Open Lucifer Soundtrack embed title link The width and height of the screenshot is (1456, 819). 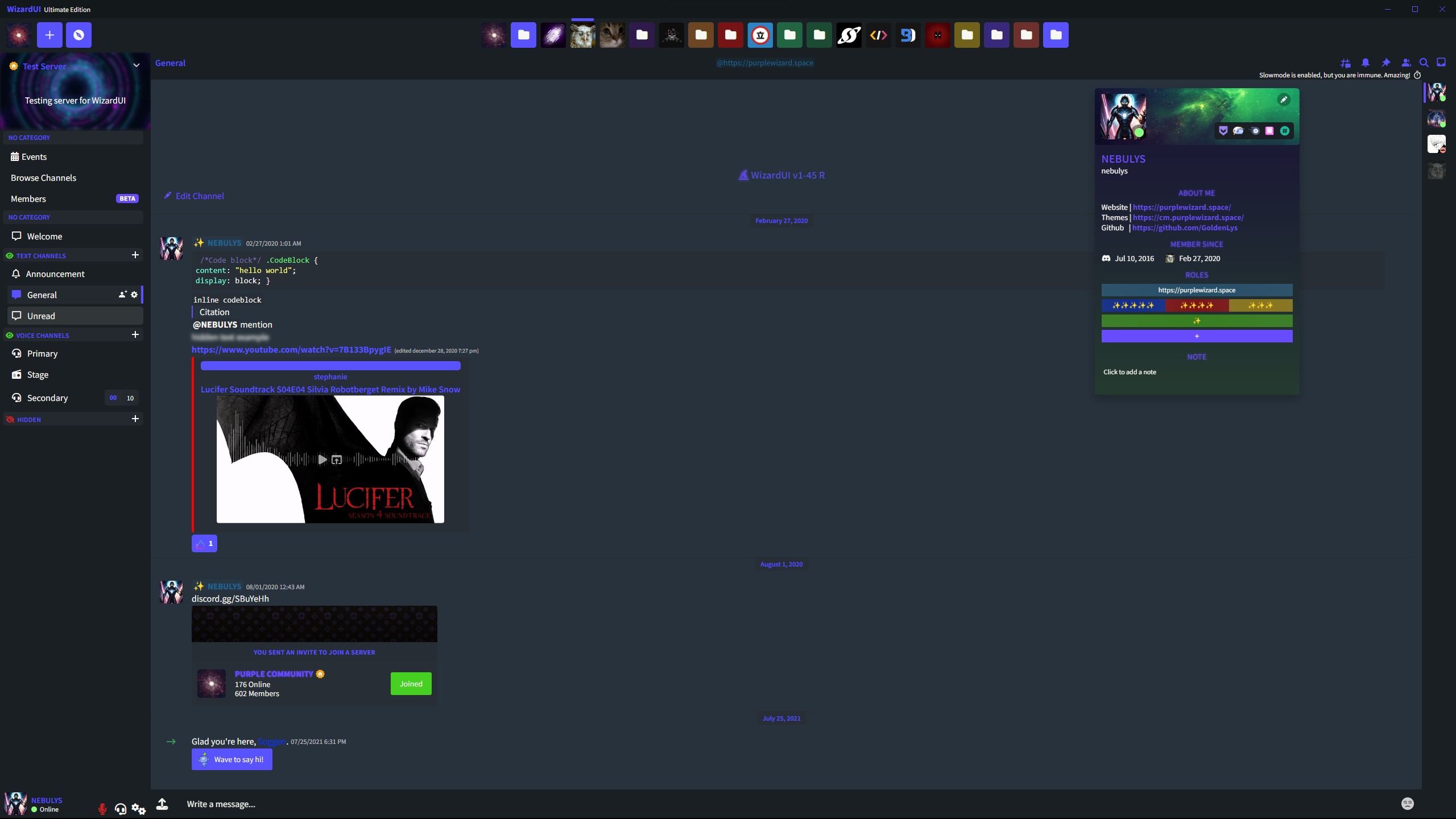[330, 390]
